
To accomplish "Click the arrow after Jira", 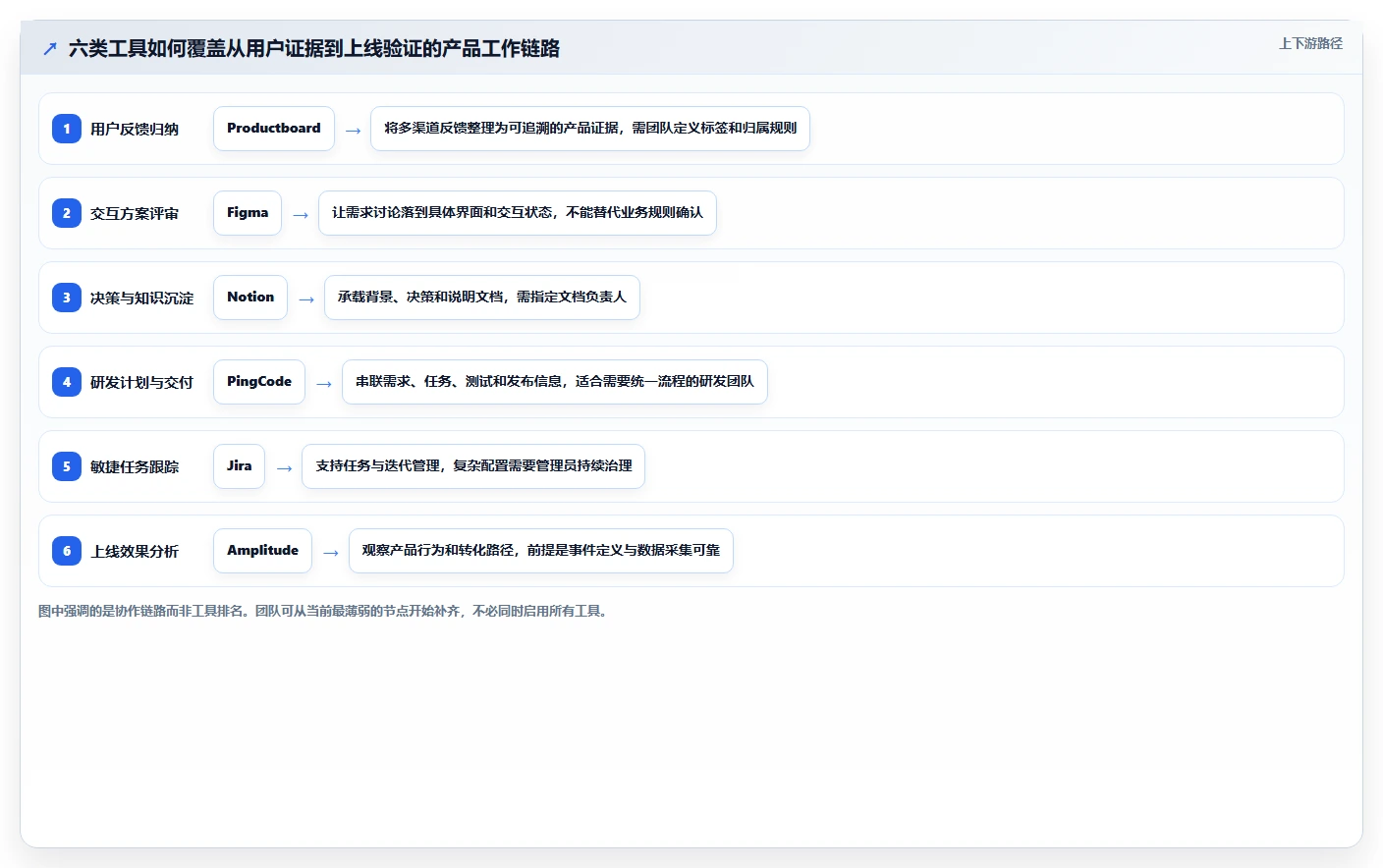I will 284,468.
